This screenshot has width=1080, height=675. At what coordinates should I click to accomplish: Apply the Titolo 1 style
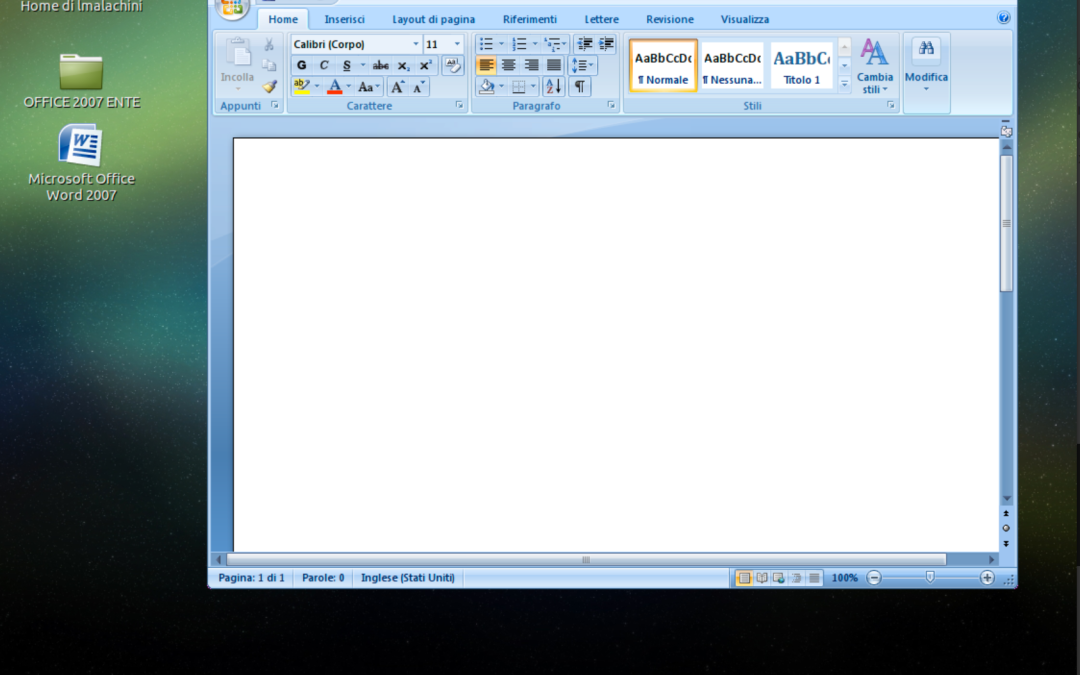click(x=802, y=65)
